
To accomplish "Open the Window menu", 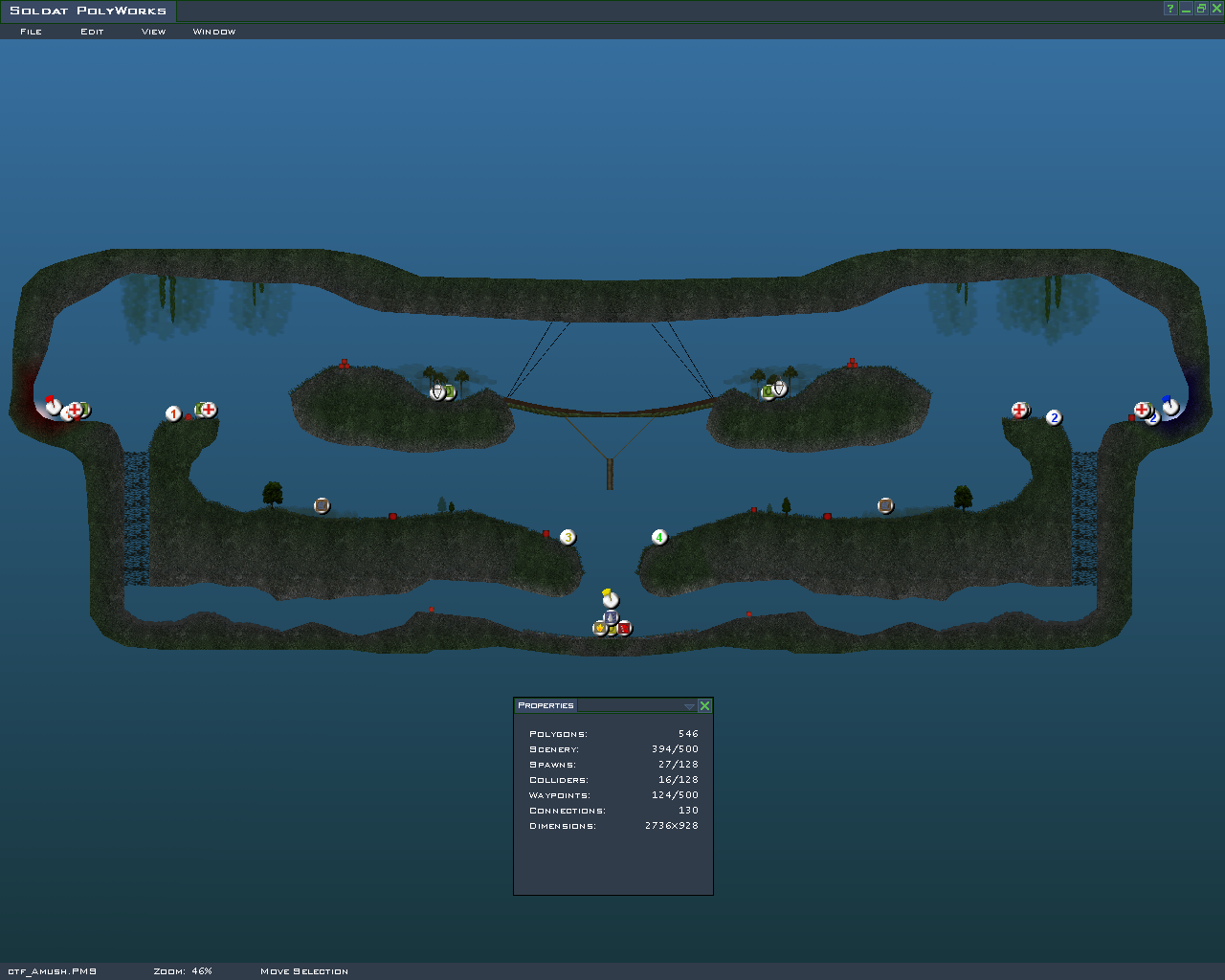I will [x=213, y=32].
